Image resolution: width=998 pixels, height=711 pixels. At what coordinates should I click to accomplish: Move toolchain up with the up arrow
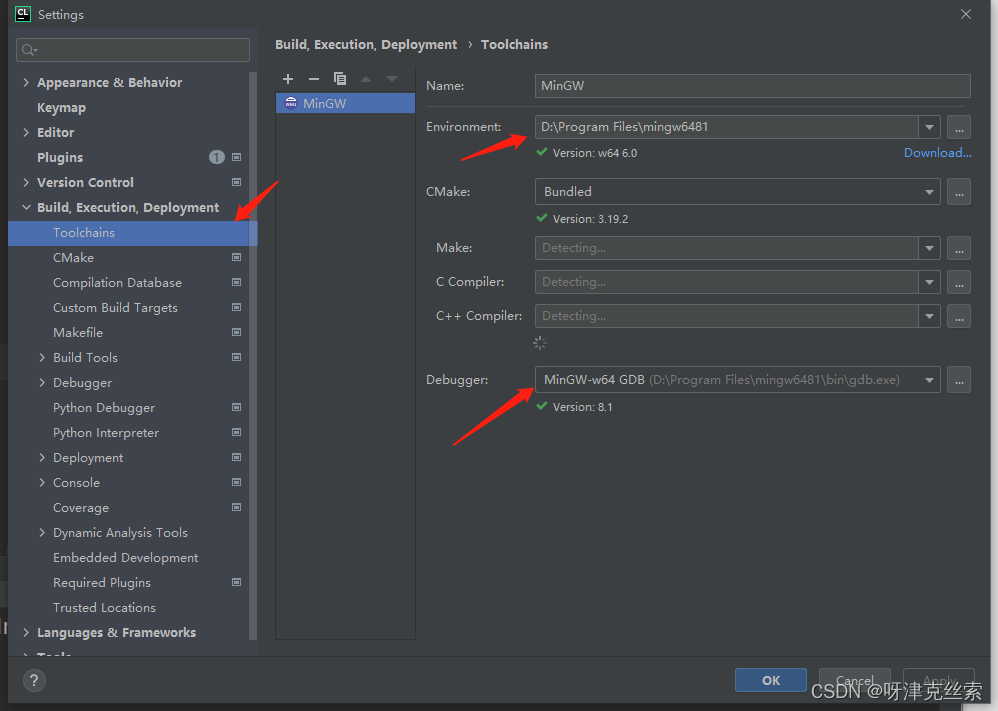[x=366, y=79]
